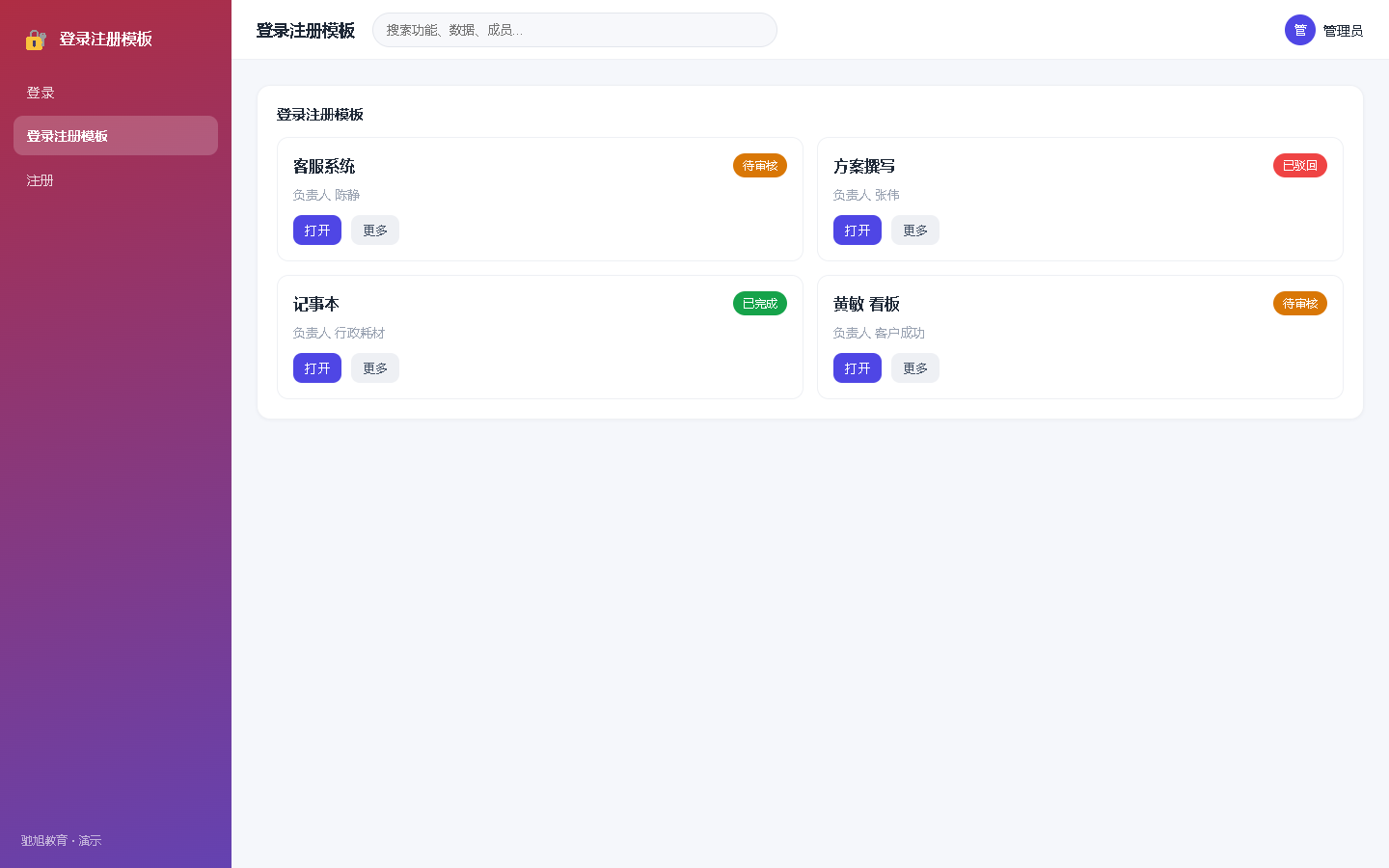1389x868 pixels.
Task: Click the 方案撰写 card title
Action: tap(864, 167)
